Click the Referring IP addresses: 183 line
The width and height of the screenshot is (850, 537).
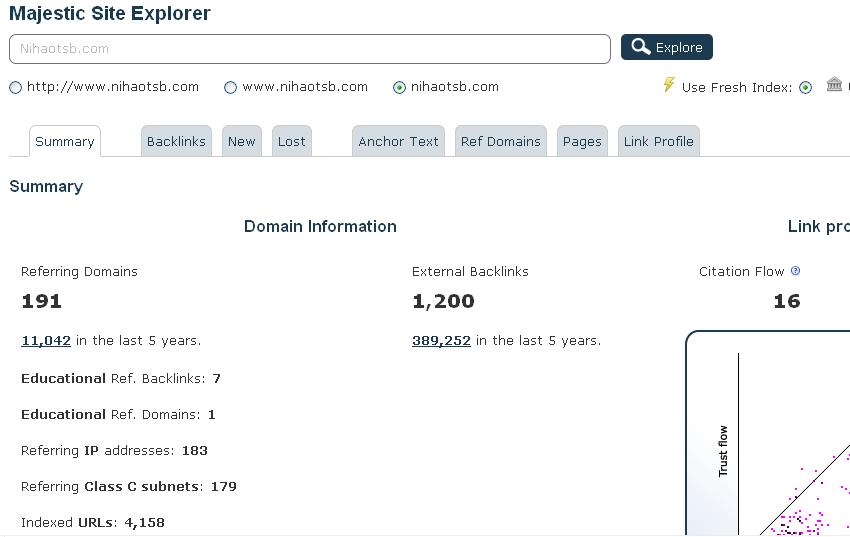tap(114, 451)
